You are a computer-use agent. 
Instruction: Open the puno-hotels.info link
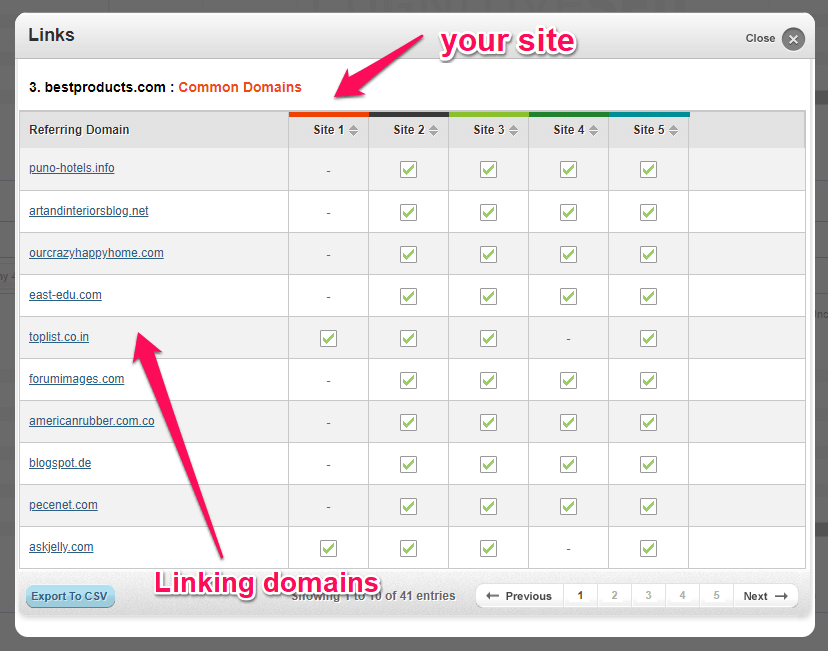[x=72, y=168]
